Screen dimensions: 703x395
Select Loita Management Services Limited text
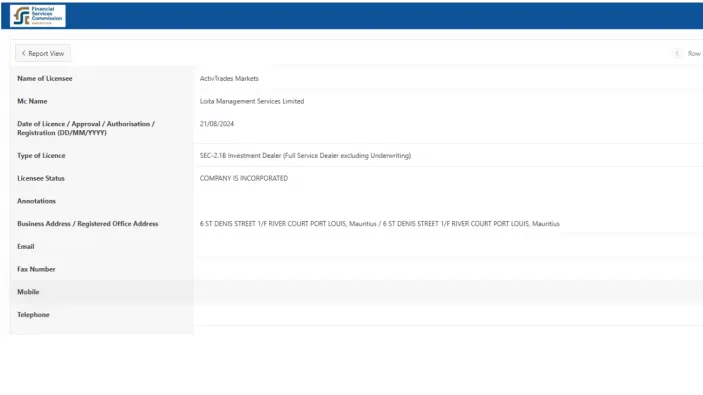click(x=252, y=101)
